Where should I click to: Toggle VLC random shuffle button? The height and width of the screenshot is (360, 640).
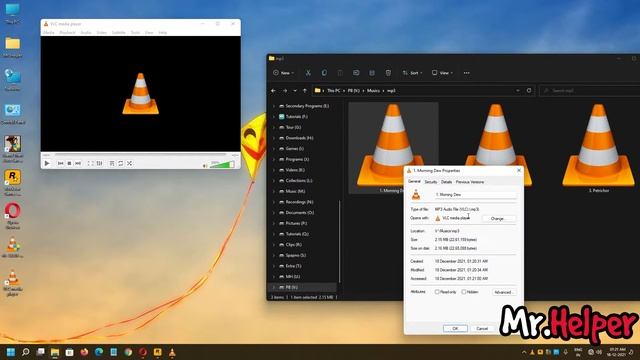pos(129,163)
